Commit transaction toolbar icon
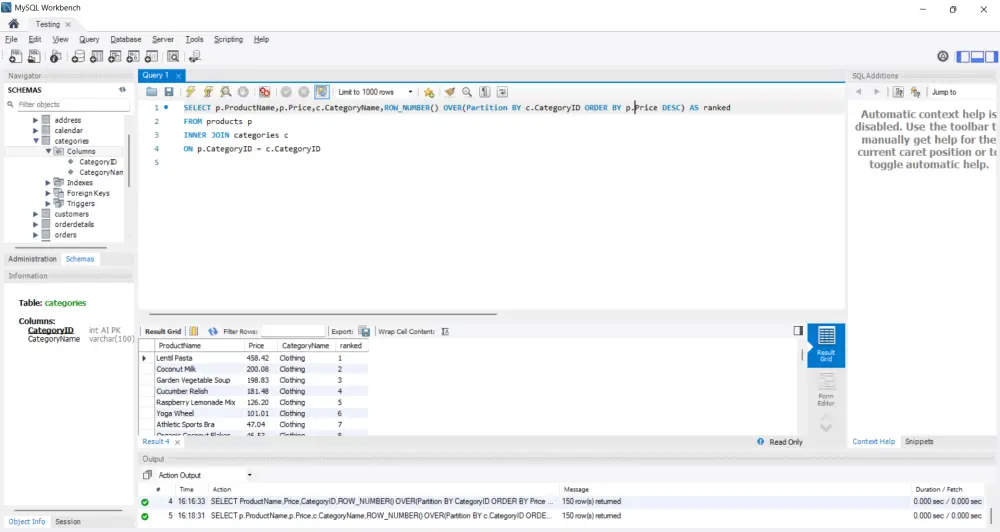The height and width of the screenshot is (532, 1000). [x=286, y=92]
